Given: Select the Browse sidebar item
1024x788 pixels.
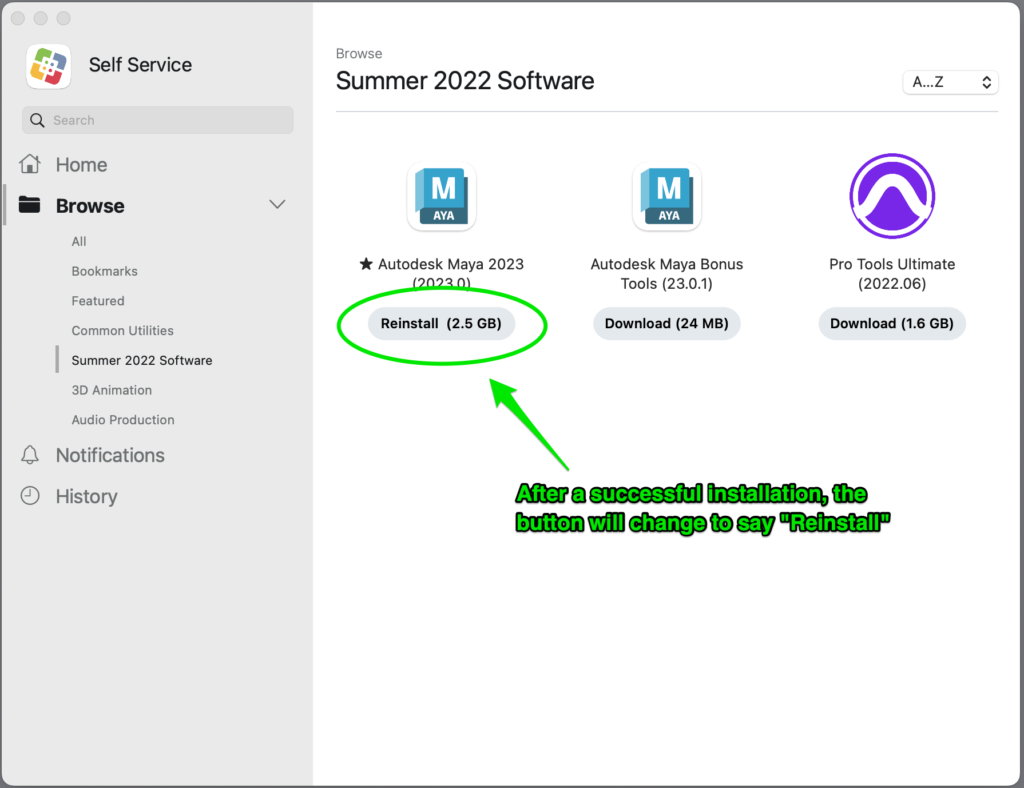Looking at the screenshot, I should (x=90, y=206).
